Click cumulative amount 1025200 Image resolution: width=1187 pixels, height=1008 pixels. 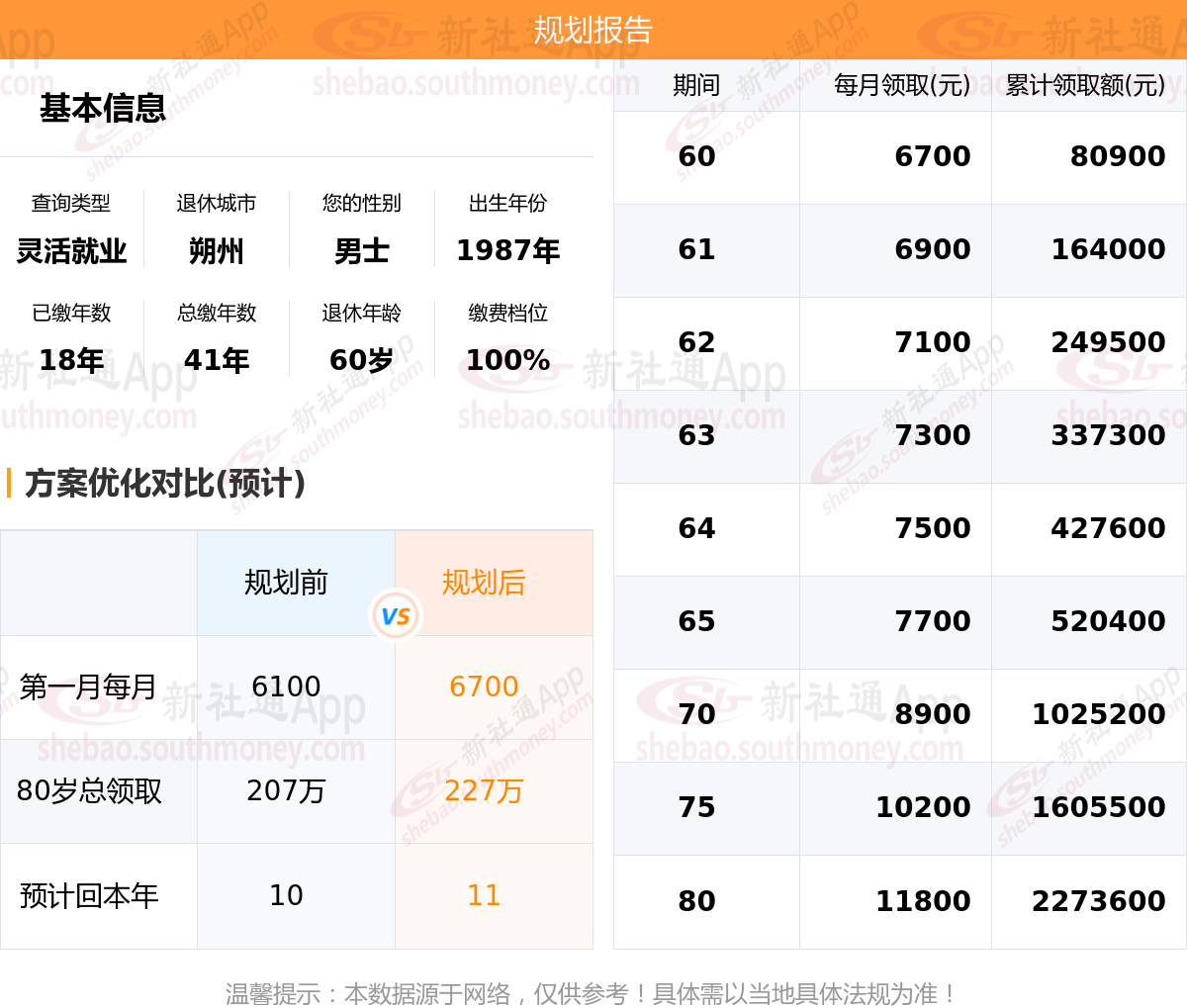(1098, 714)
